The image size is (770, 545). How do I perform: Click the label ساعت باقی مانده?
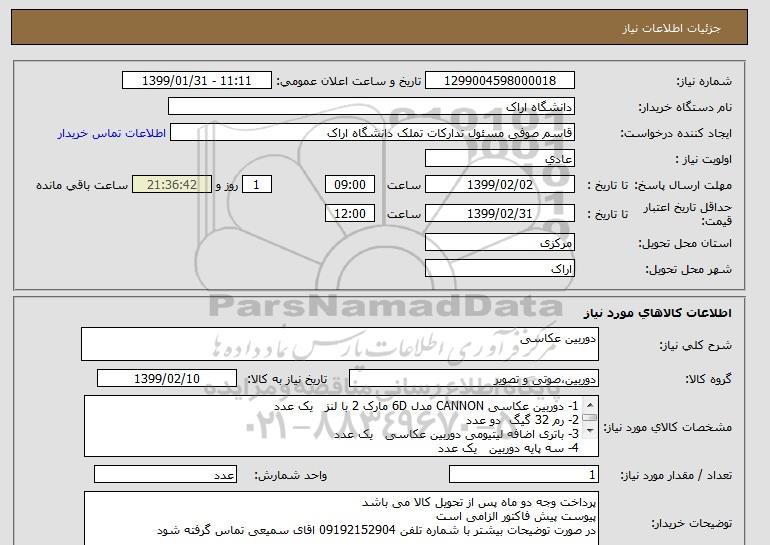tap(82, 185)
